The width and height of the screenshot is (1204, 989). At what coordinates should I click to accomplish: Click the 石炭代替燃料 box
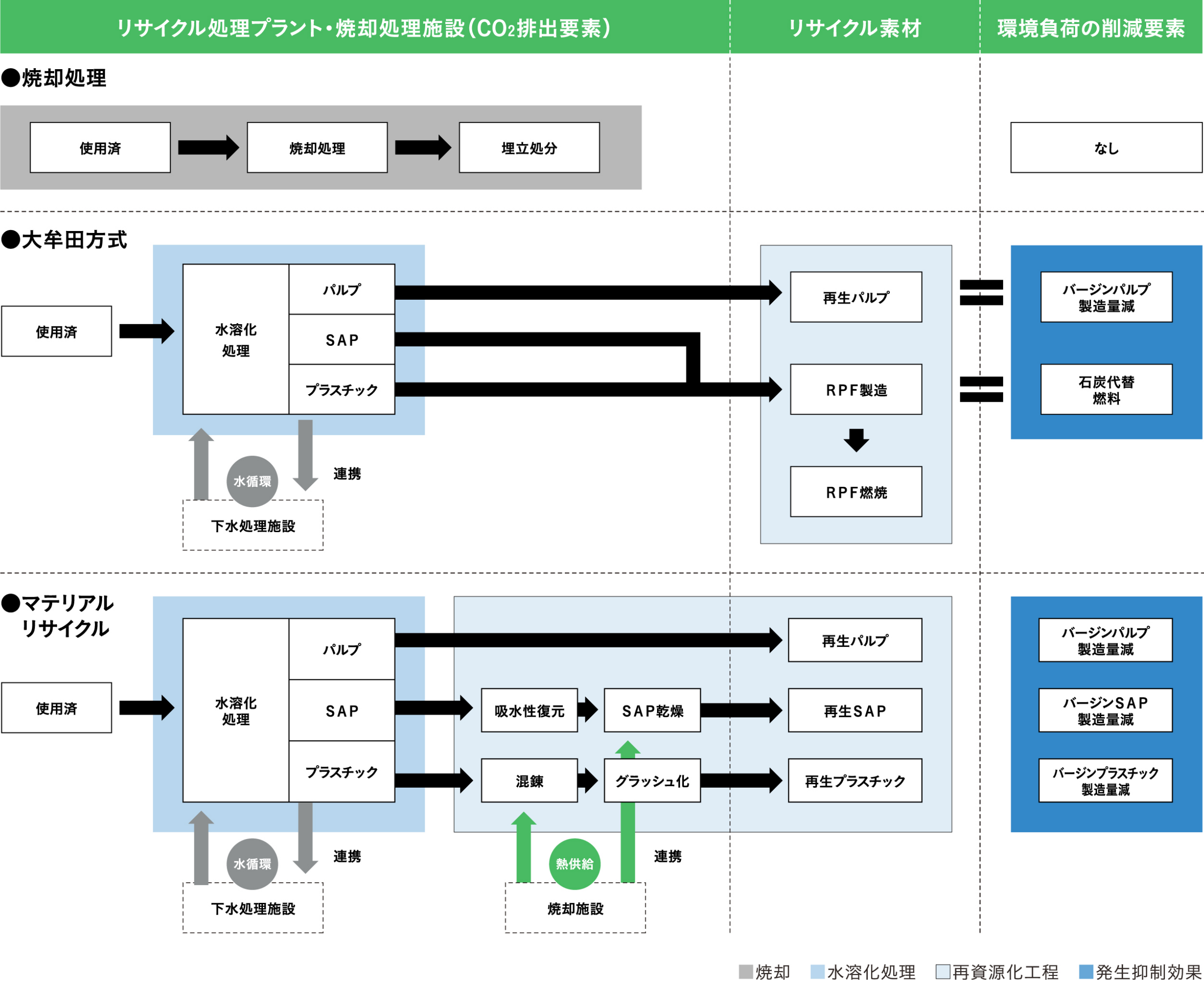[1106, 389]
